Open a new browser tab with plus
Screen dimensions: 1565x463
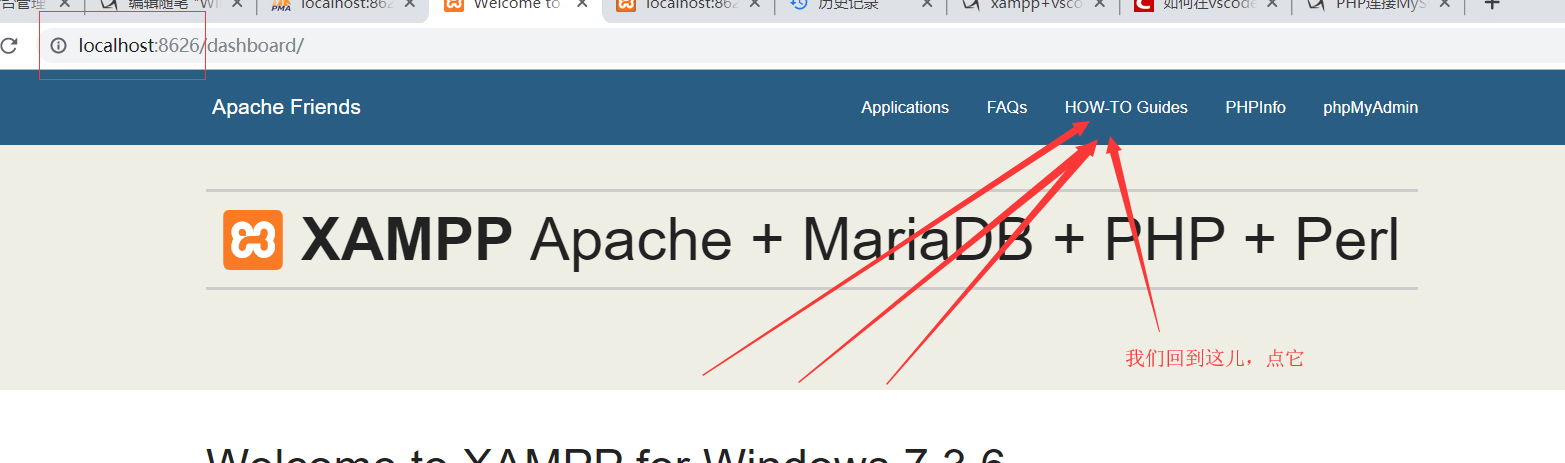click(1492, 4)
